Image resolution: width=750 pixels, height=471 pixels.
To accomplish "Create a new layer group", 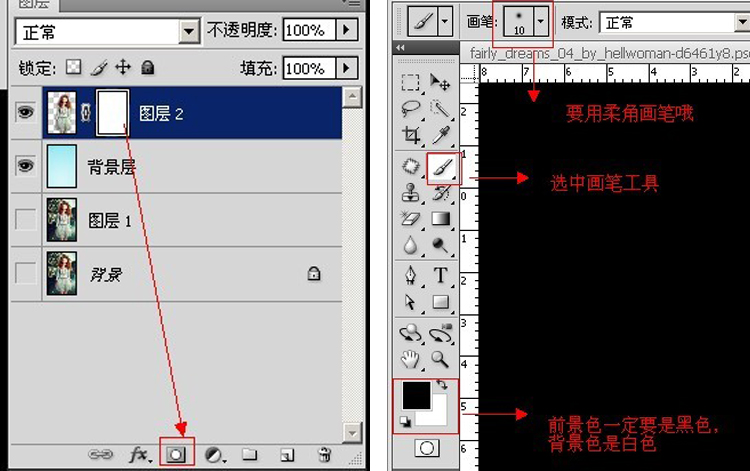I will pos(250,454).
